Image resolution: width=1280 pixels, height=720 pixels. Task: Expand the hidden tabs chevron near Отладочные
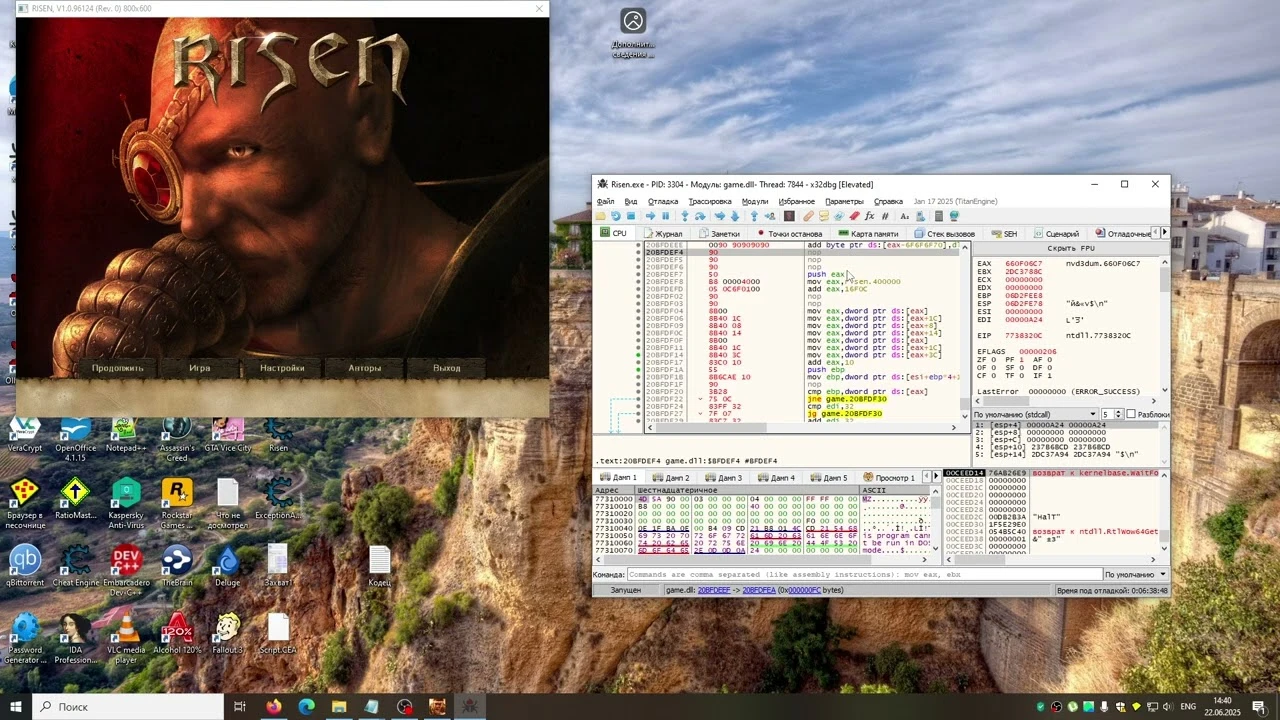(x=1163, y=232)
